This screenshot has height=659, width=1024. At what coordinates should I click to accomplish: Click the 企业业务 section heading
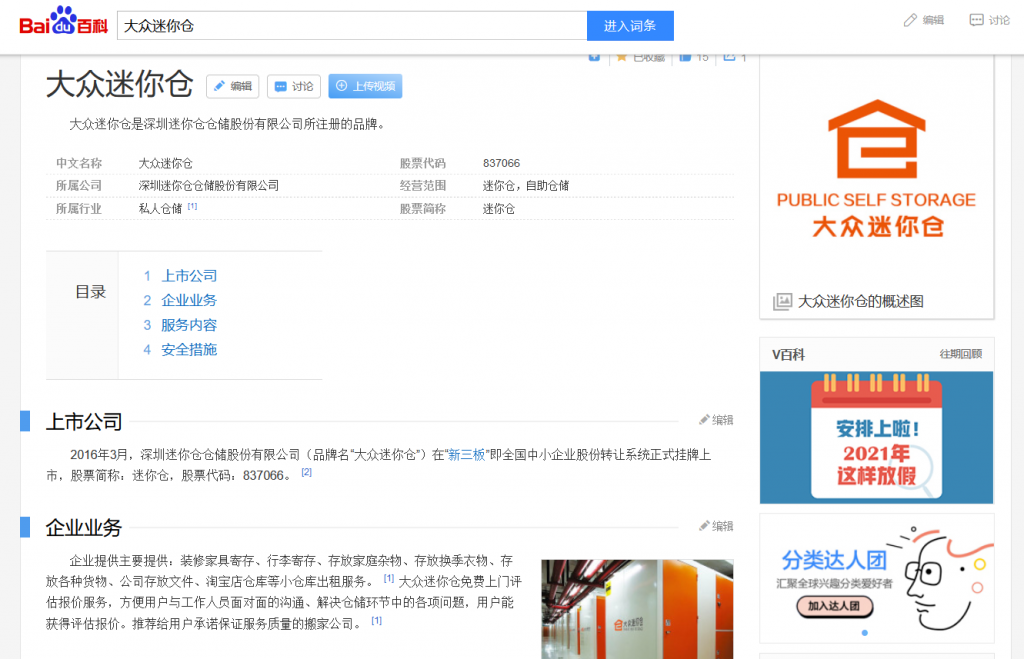pos(84,528)
